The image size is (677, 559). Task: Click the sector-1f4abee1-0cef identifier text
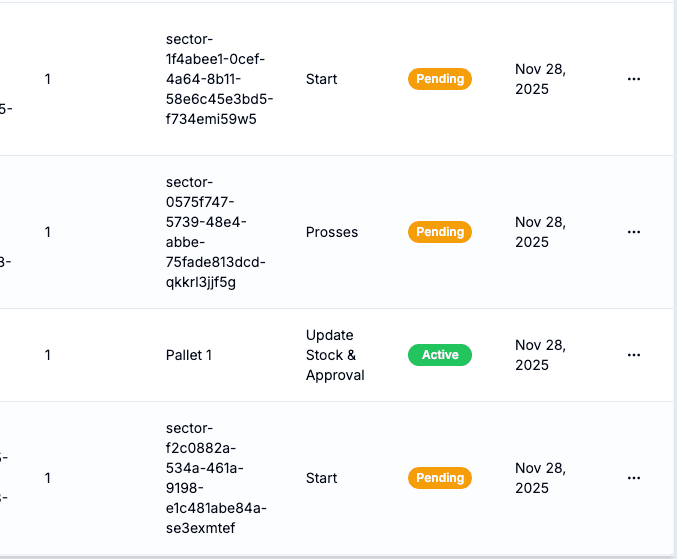(219, 79)
